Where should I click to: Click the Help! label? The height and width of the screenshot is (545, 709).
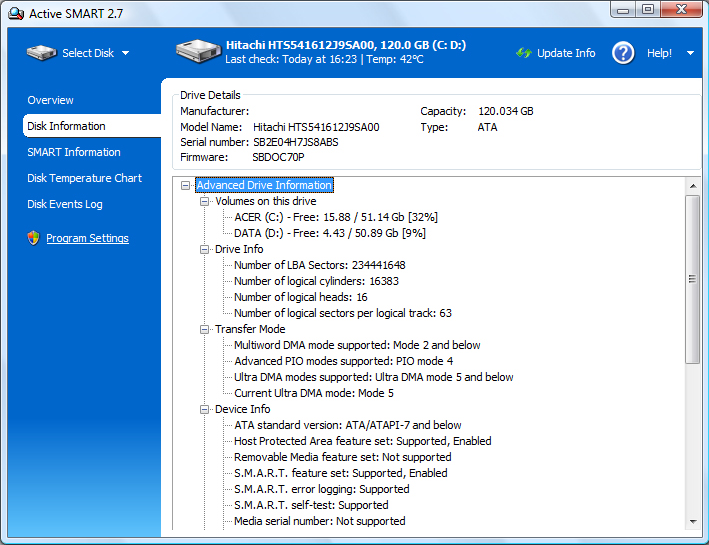click(659, 53)
